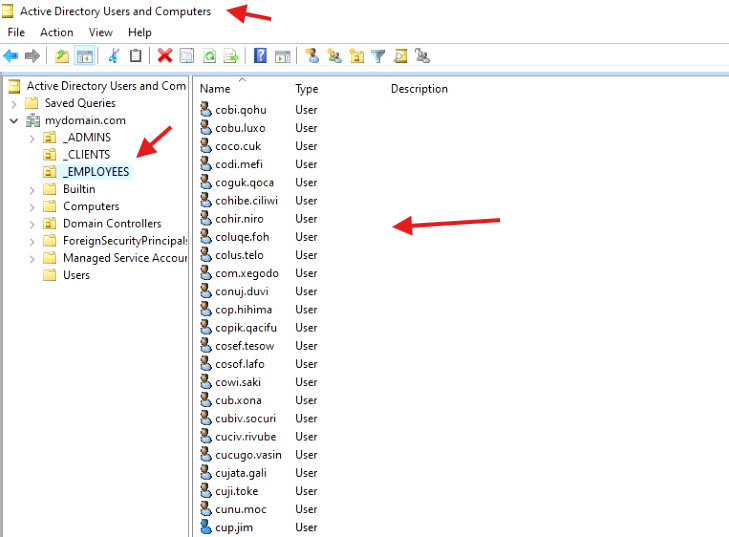Select user cuji.toke
The height and width of the screenshot is (537, 729).
point(237,491)
